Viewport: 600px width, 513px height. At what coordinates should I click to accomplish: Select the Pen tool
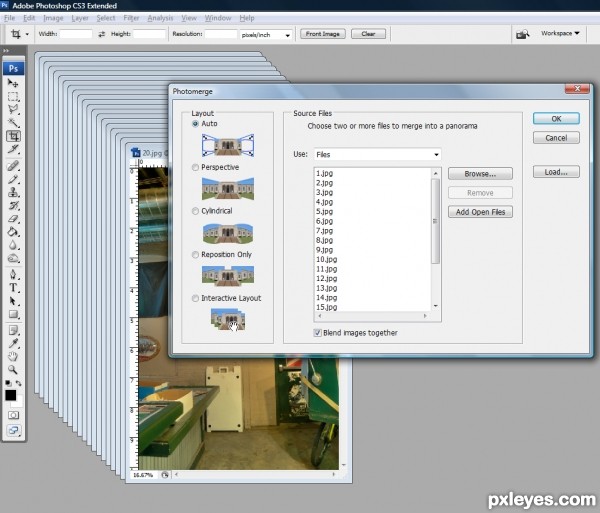(x=13, y=274)
